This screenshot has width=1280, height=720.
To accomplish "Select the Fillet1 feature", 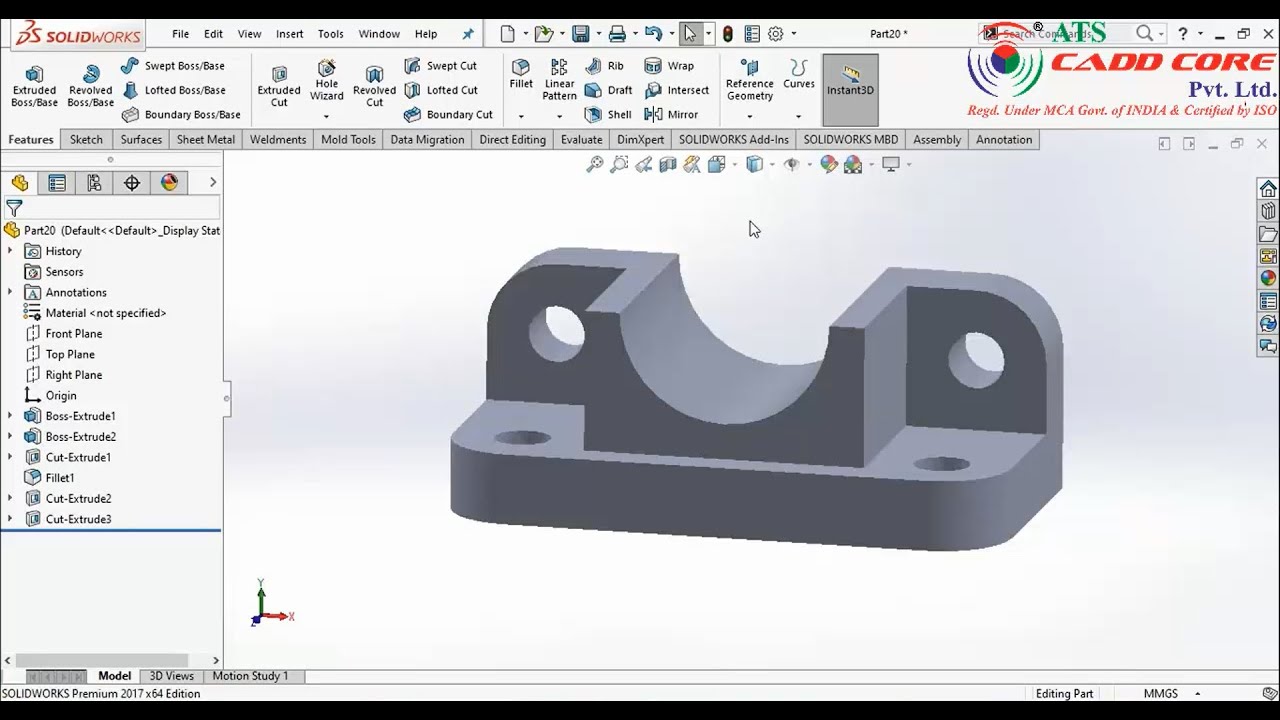I will [x=49, y=478].
